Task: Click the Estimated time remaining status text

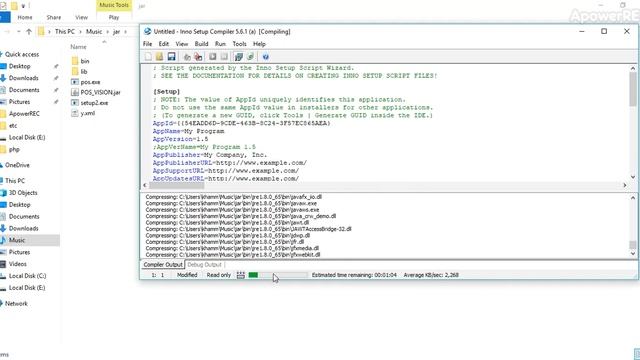Action: pyautogui.click(x=354, y=275)
